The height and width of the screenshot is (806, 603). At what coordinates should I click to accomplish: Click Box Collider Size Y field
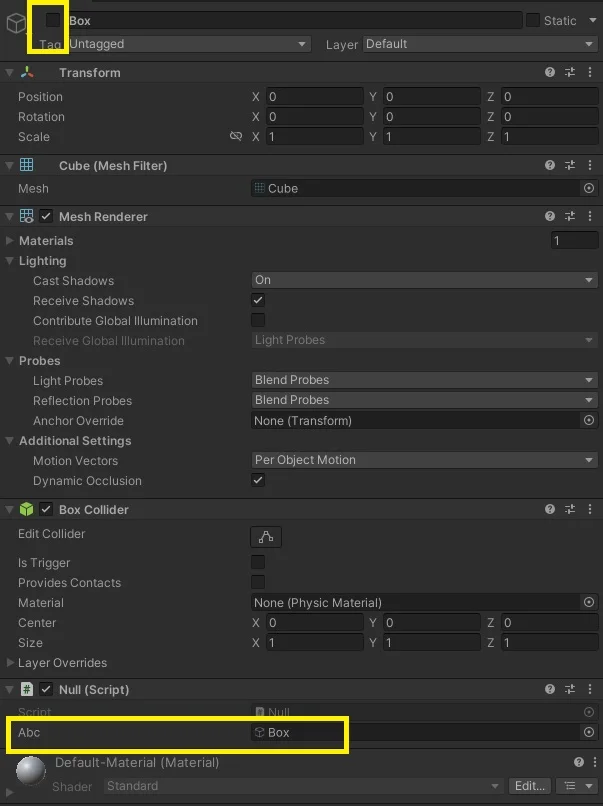point(432,643)
